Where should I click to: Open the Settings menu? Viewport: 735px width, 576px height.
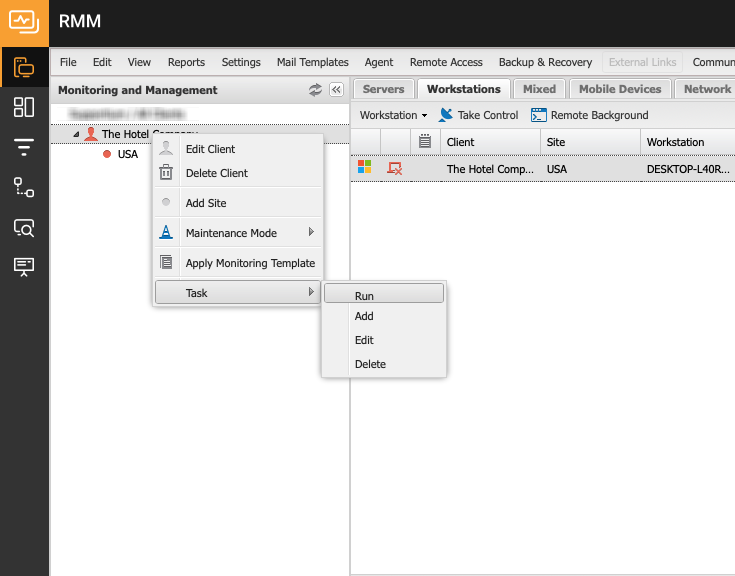point(241,62)
